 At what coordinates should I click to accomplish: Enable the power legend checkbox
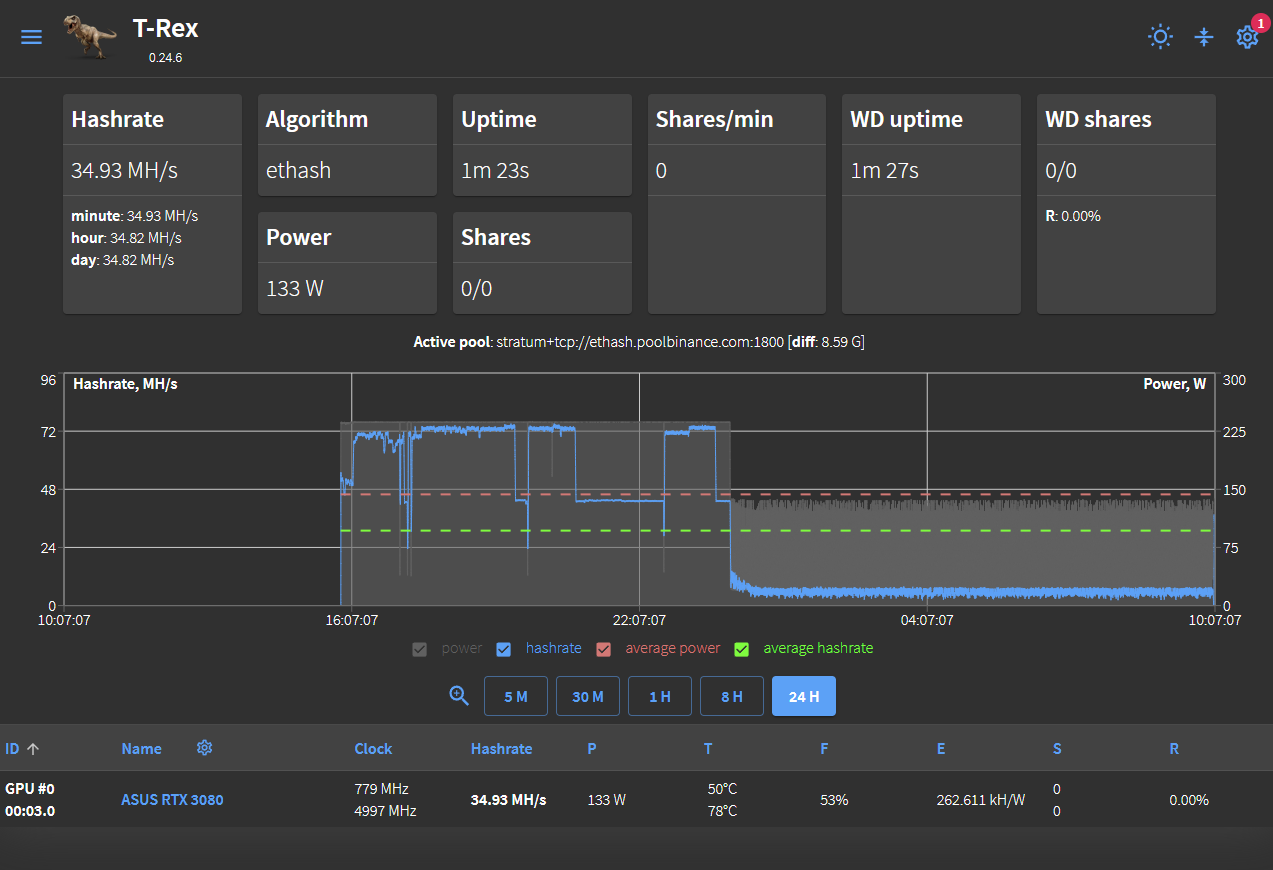coord(419,649)
